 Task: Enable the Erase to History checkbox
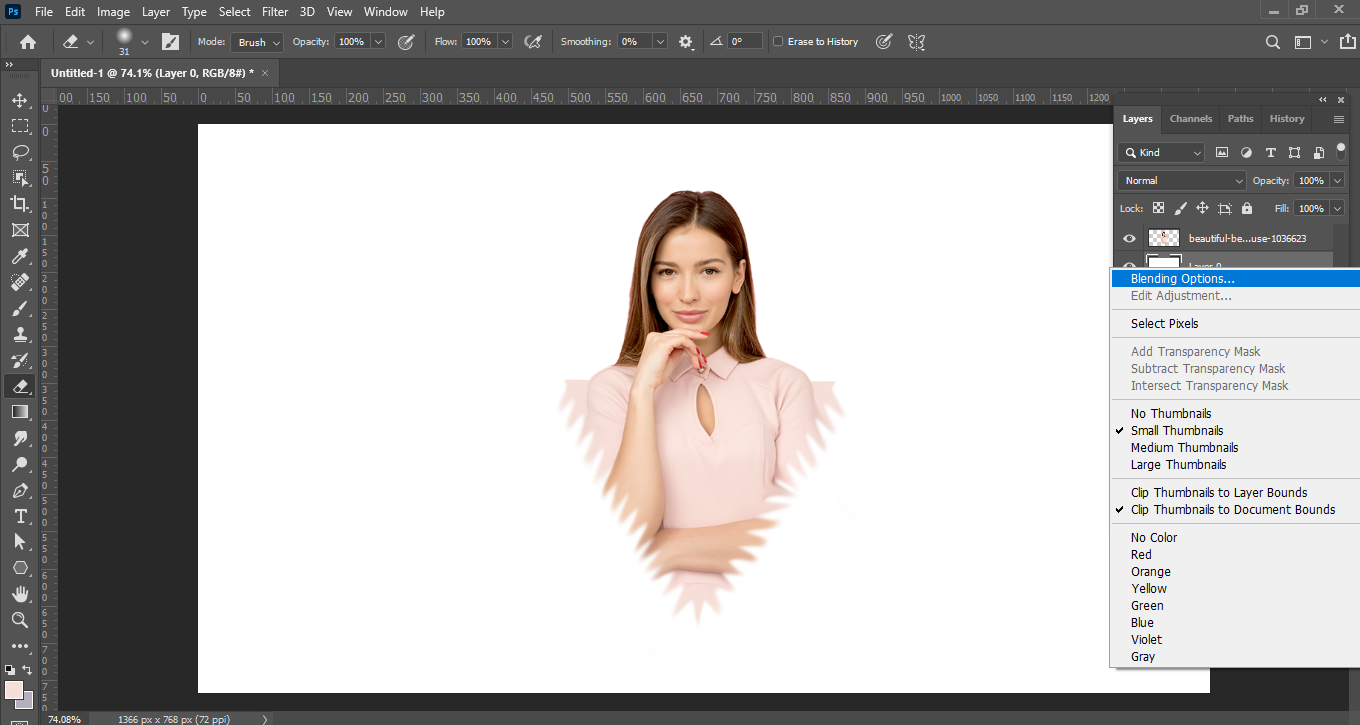[778, 42]
